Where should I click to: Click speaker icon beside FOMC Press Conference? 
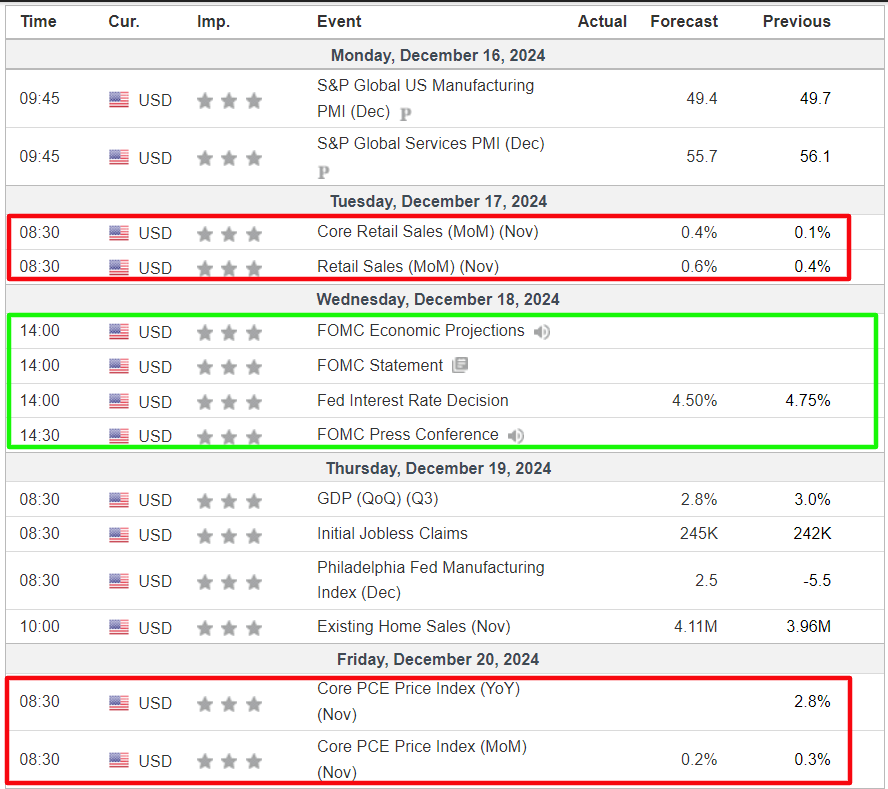(x=515, y=436)
